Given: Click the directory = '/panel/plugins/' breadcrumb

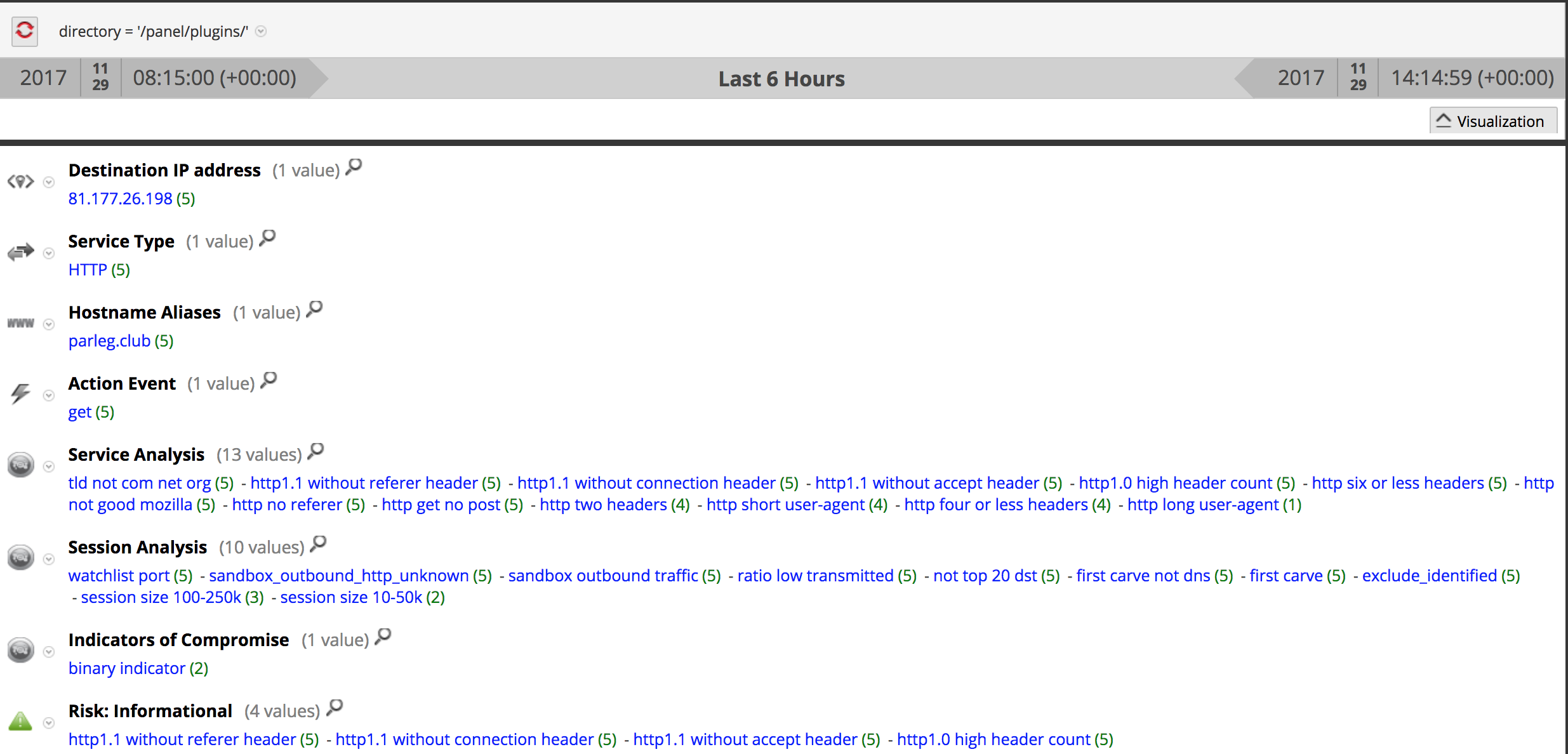Looking at the screenshot, I should pos(153,31).
